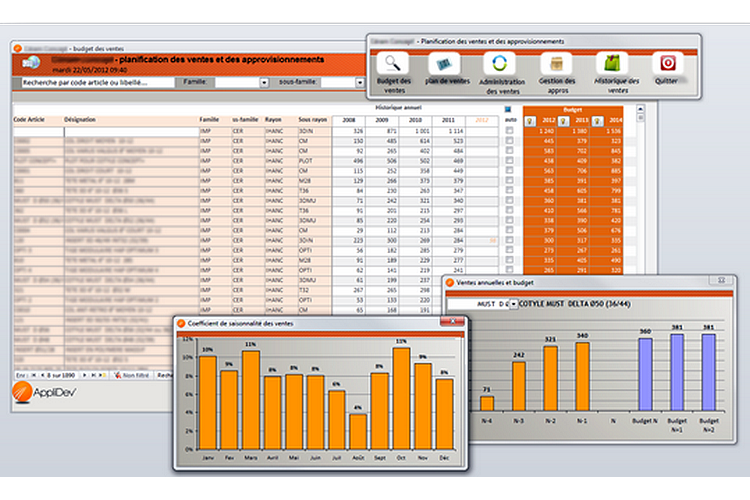
Task: Click the Sous rayon column header
Action: click(313, 118)
